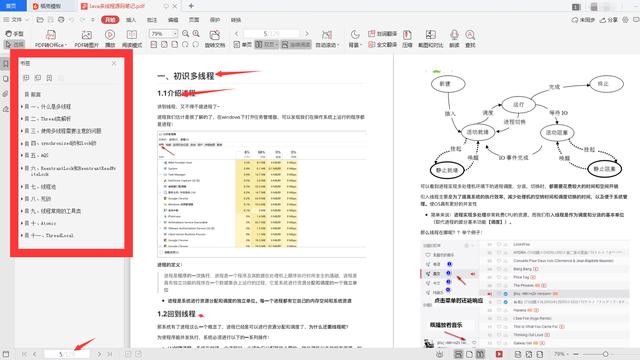Expand bookmark 一、什么是多线程
640x360 pixels.
pyautogui.click(x=22, y=107)
